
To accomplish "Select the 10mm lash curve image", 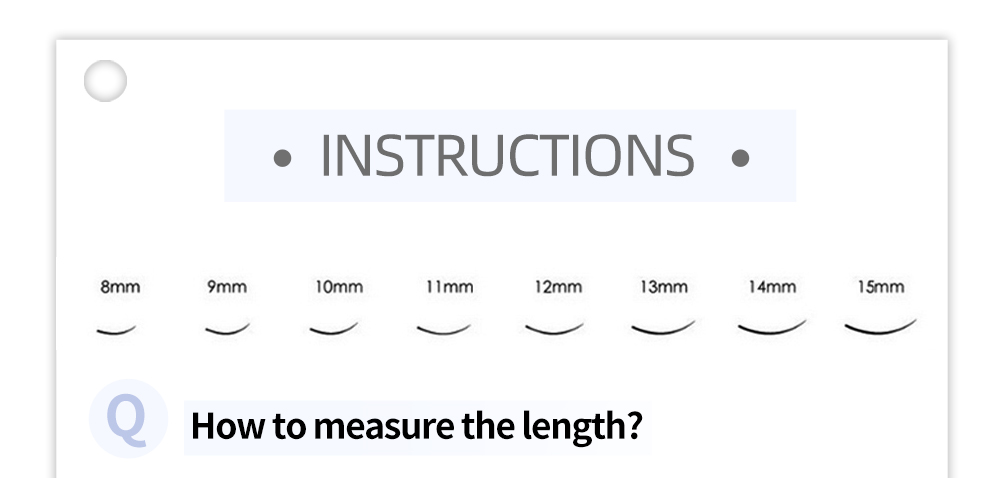I will tap(334, 329).
